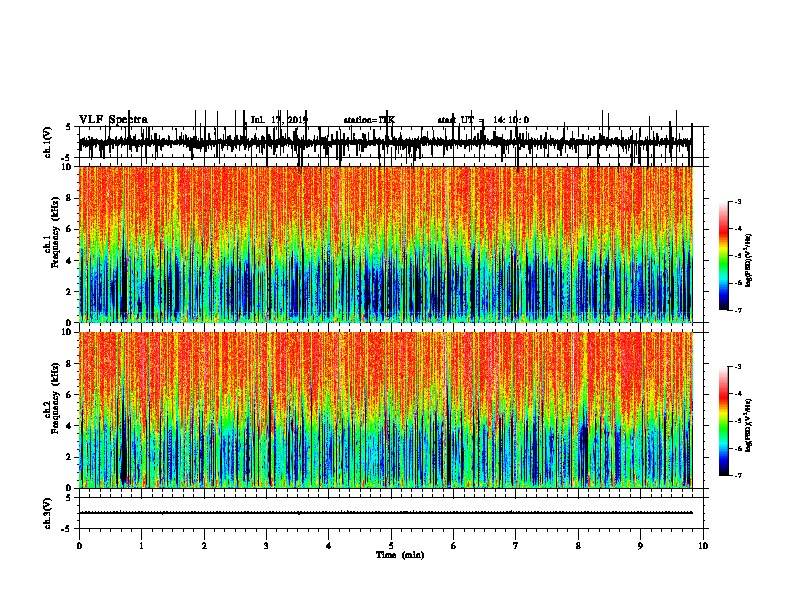This screenshot has width=792, height=612.
Task: Click the 'ch.3(V)' waveform axis label
Action: (x=48, y=513)
